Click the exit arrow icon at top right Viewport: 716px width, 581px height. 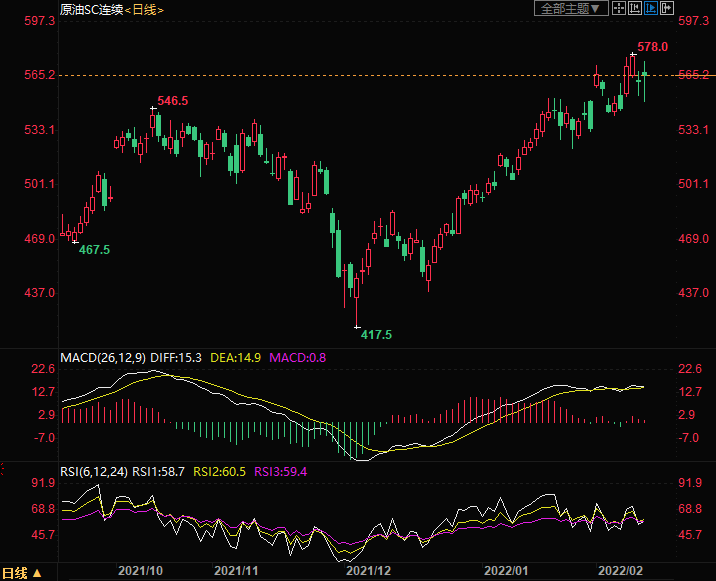(x=668, y=8)
